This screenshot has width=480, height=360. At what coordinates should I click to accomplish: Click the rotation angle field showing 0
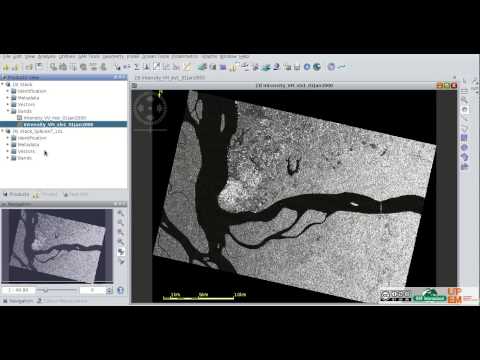92,290
